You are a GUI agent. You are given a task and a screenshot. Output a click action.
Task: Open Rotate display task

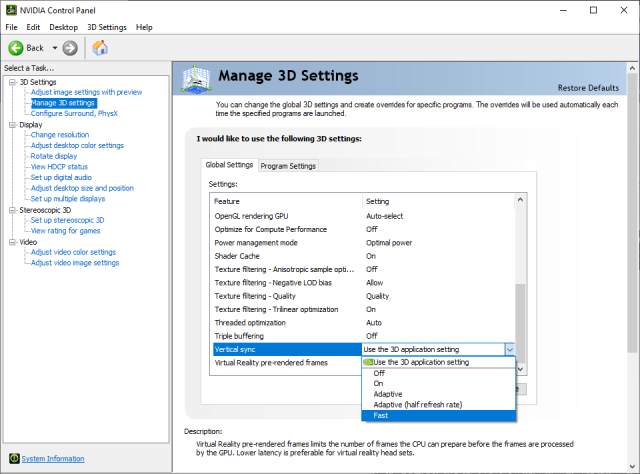(54, 156)
